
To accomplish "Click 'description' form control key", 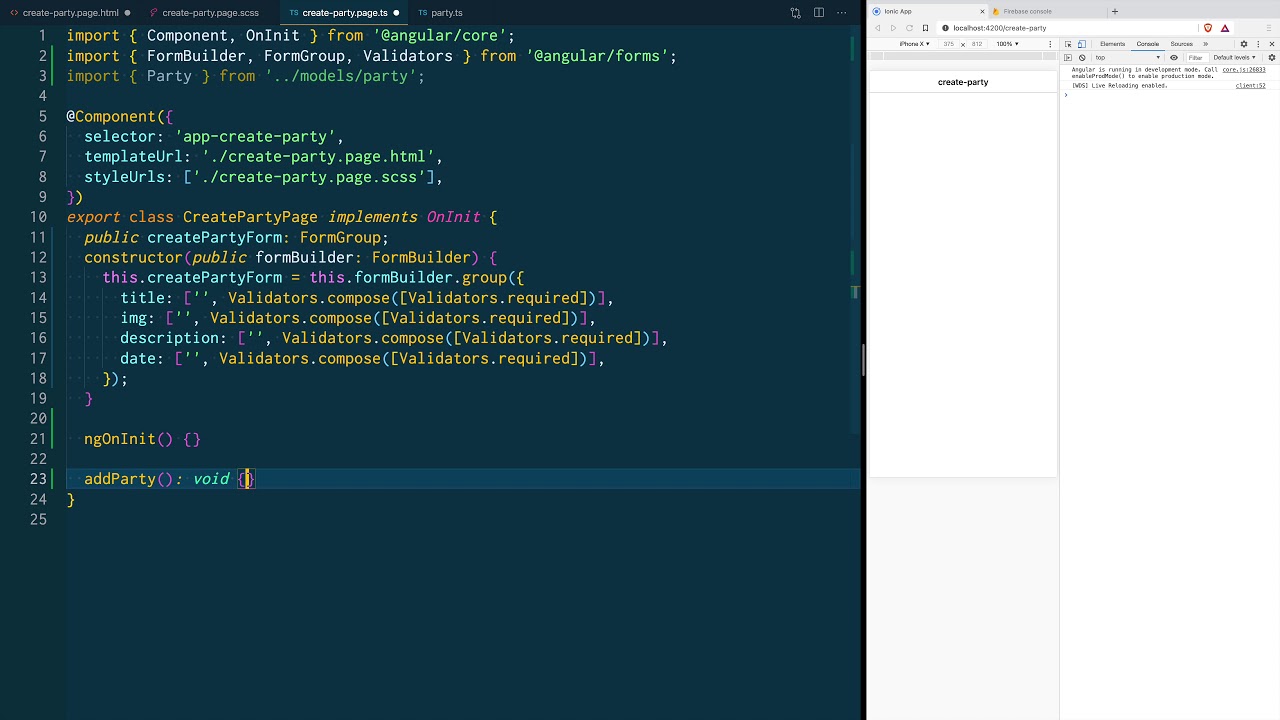I will click(169, 338).
